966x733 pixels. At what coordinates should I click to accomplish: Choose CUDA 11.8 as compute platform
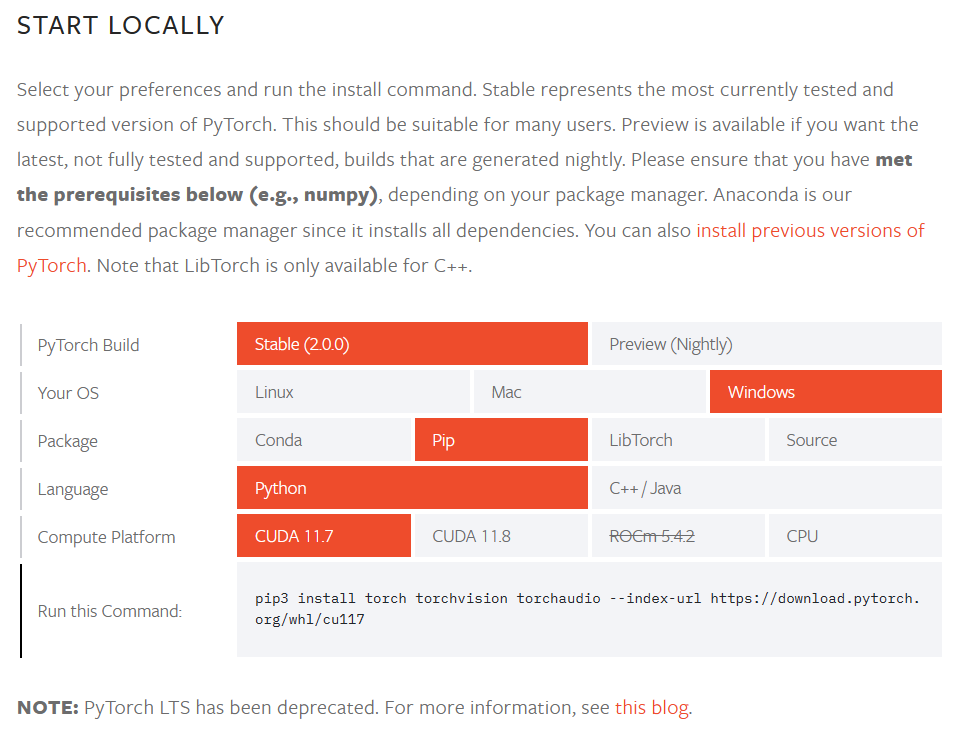[500, 536]
